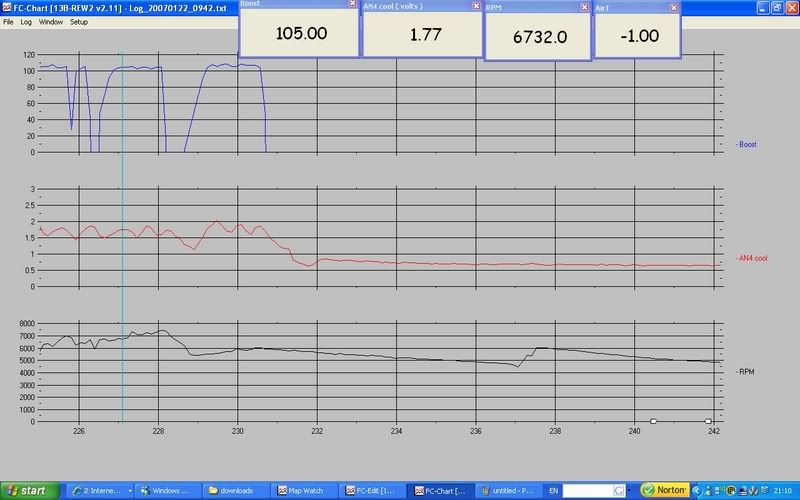
Task: Click the EN language indicator in taskbar
Action: pos(557,490)
